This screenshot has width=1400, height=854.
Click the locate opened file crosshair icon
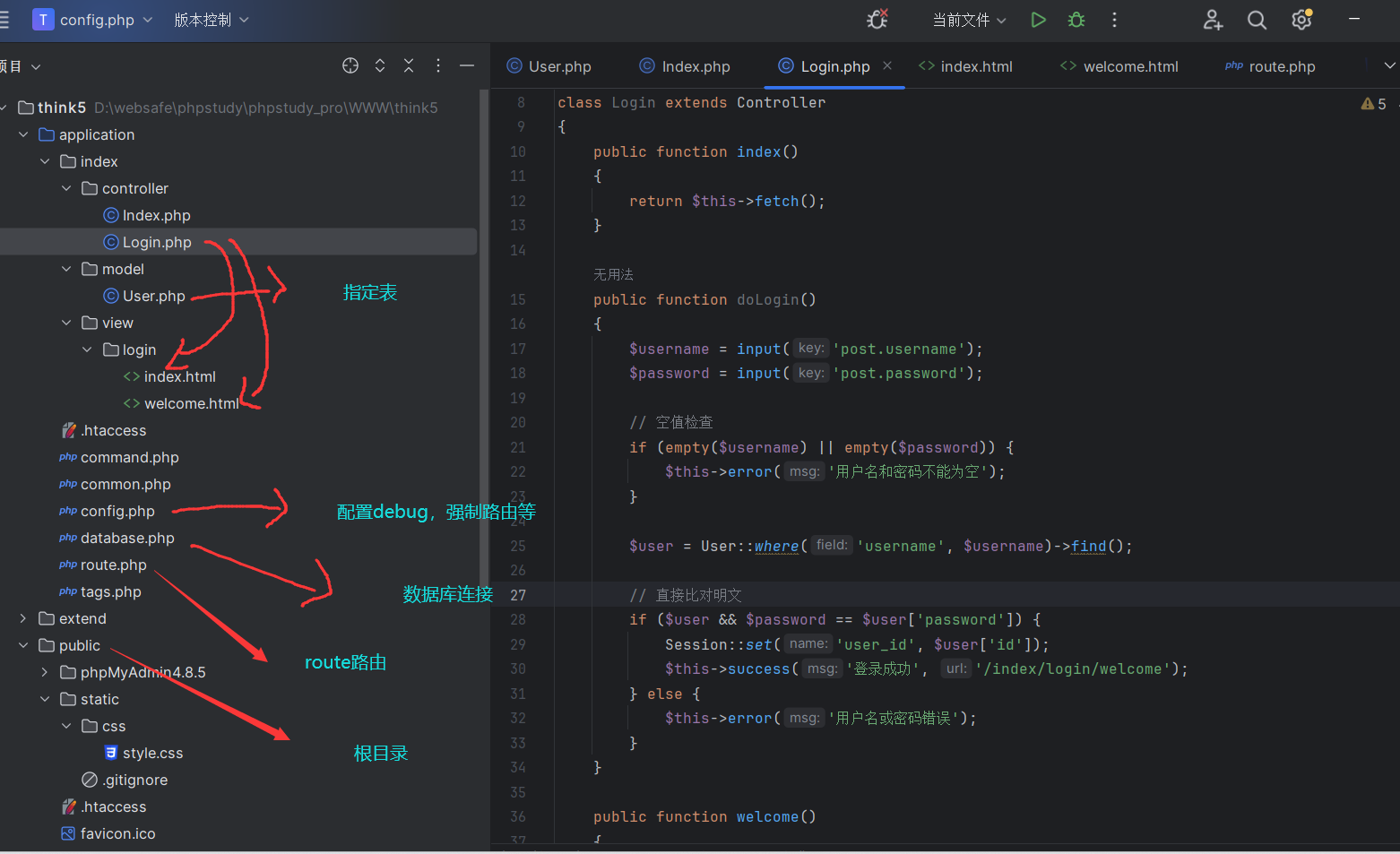point(350,65)
